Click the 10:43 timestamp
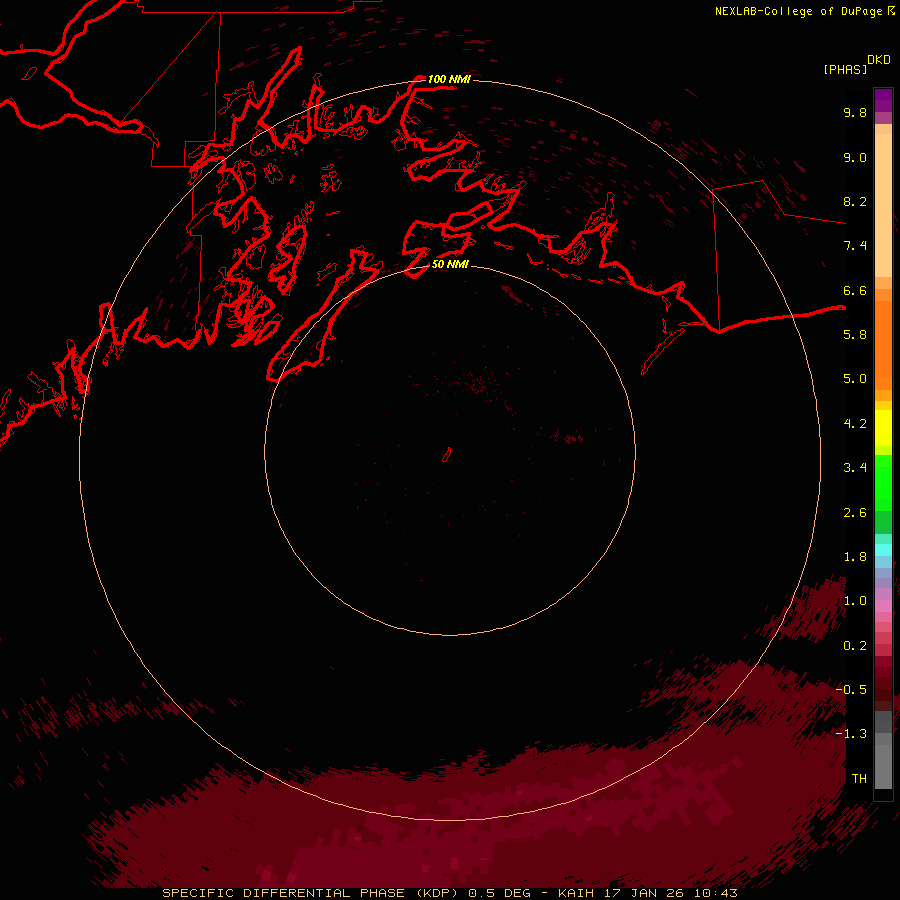This screenshot has height=900, width=900. tap(715, 893)
